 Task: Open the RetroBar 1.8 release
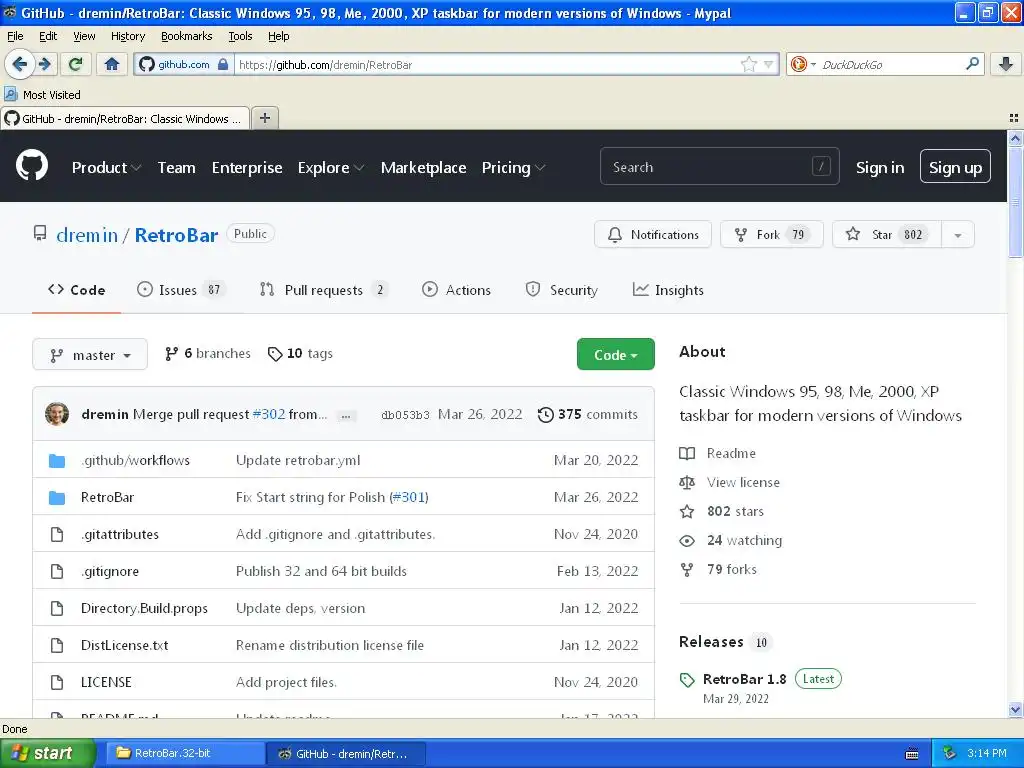(x=744, y=679)
